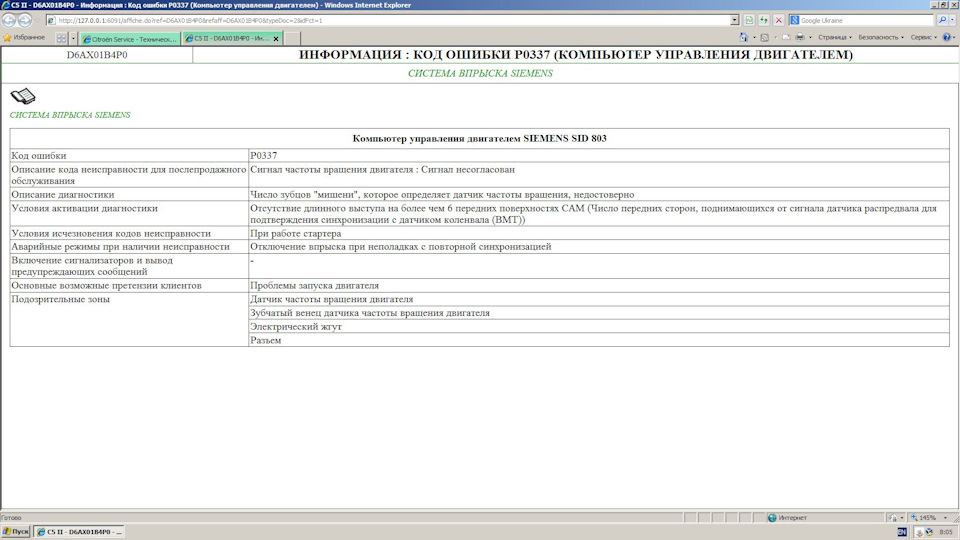Click the protected mode lock icon in status bar
This screenshot has height=540, width=960.
point(893,517)
